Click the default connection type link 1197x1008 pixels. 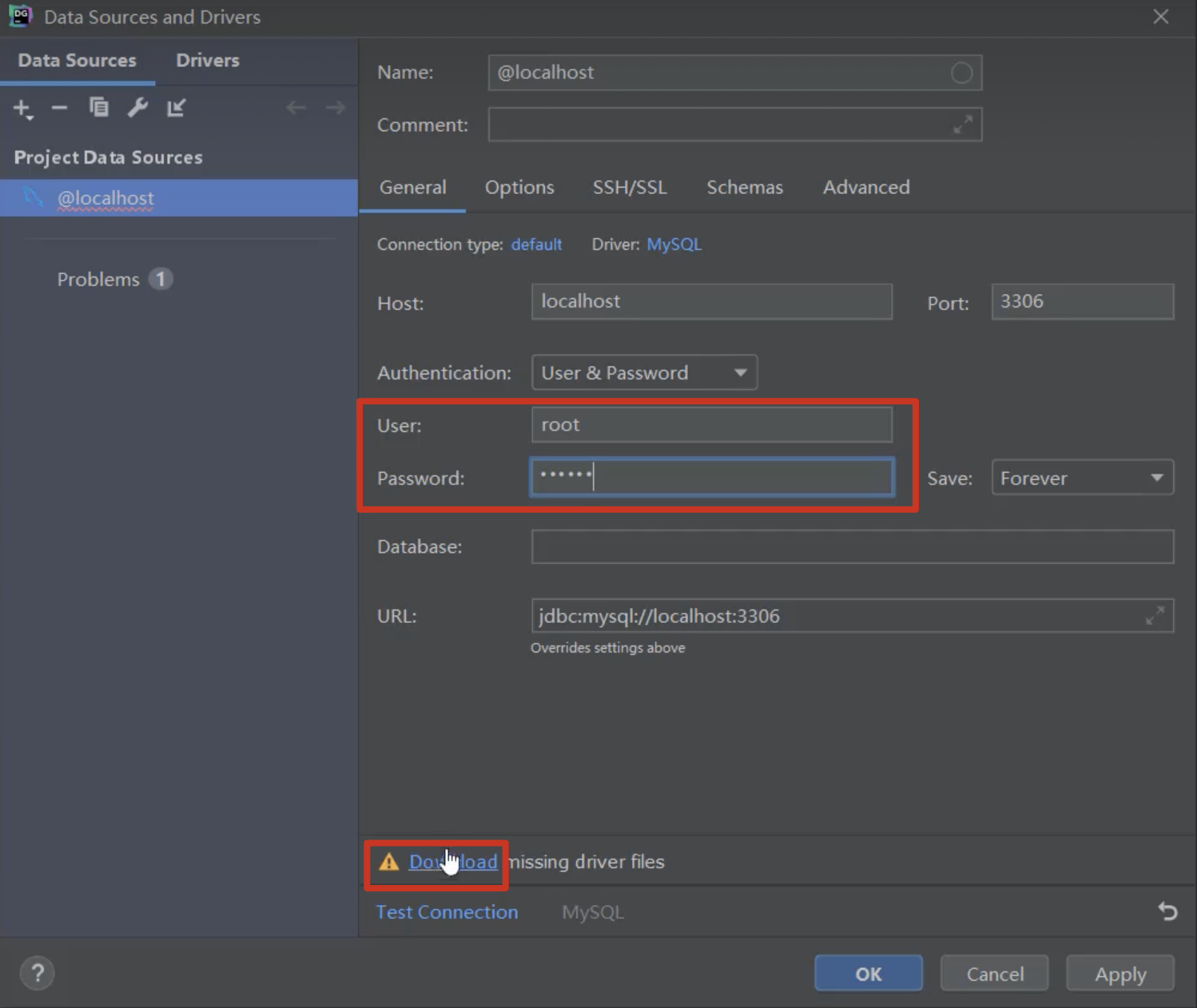(x=536, y=244)
